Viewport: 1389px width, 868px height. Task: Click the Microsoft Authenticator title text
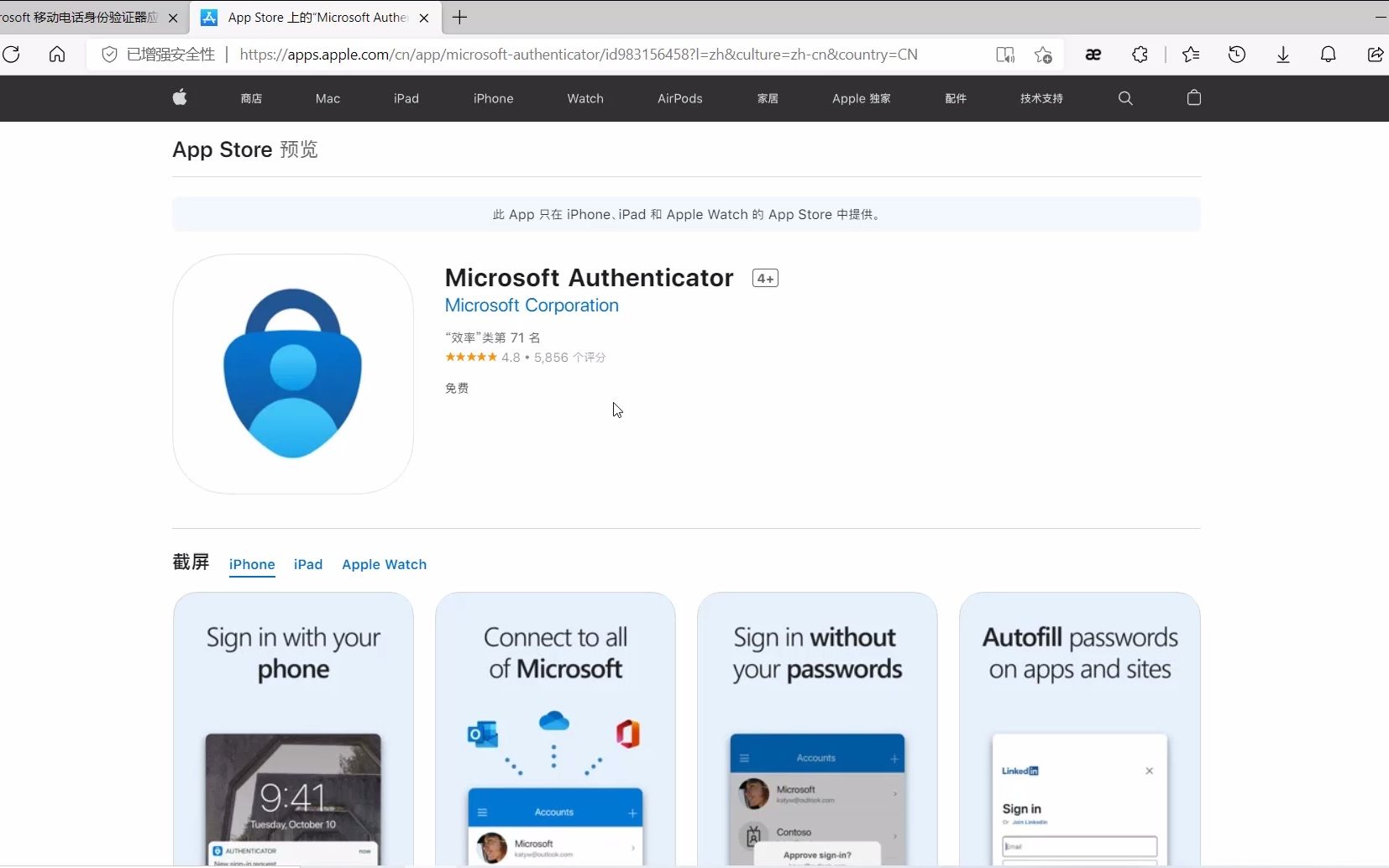tap(589, 278)
